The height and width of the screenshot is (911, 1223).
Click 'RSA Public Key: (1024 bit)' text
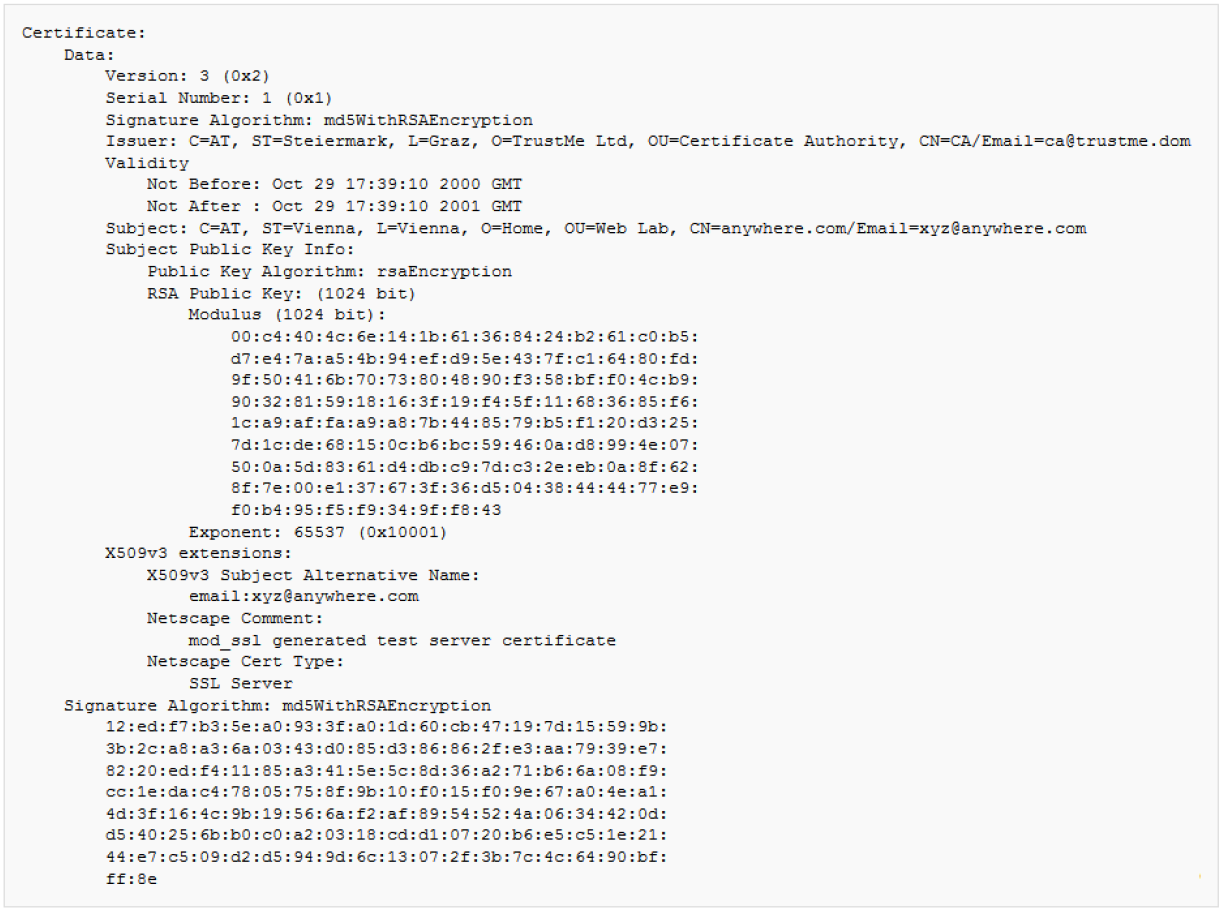pos(281,294)
